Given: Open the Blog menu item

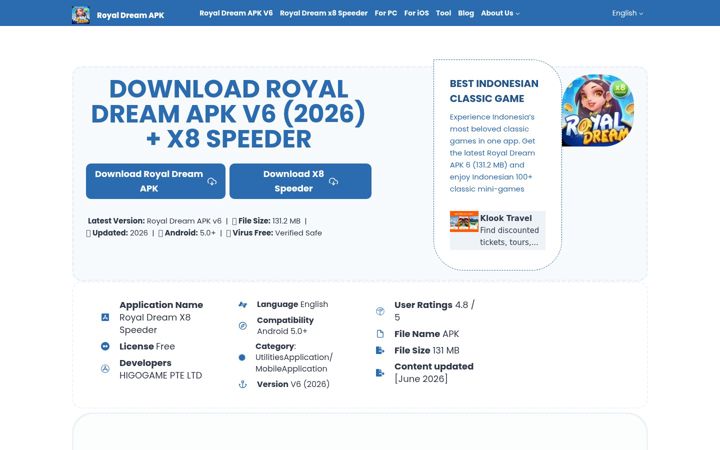Looking at the screenshot, I should pos(466,13).
